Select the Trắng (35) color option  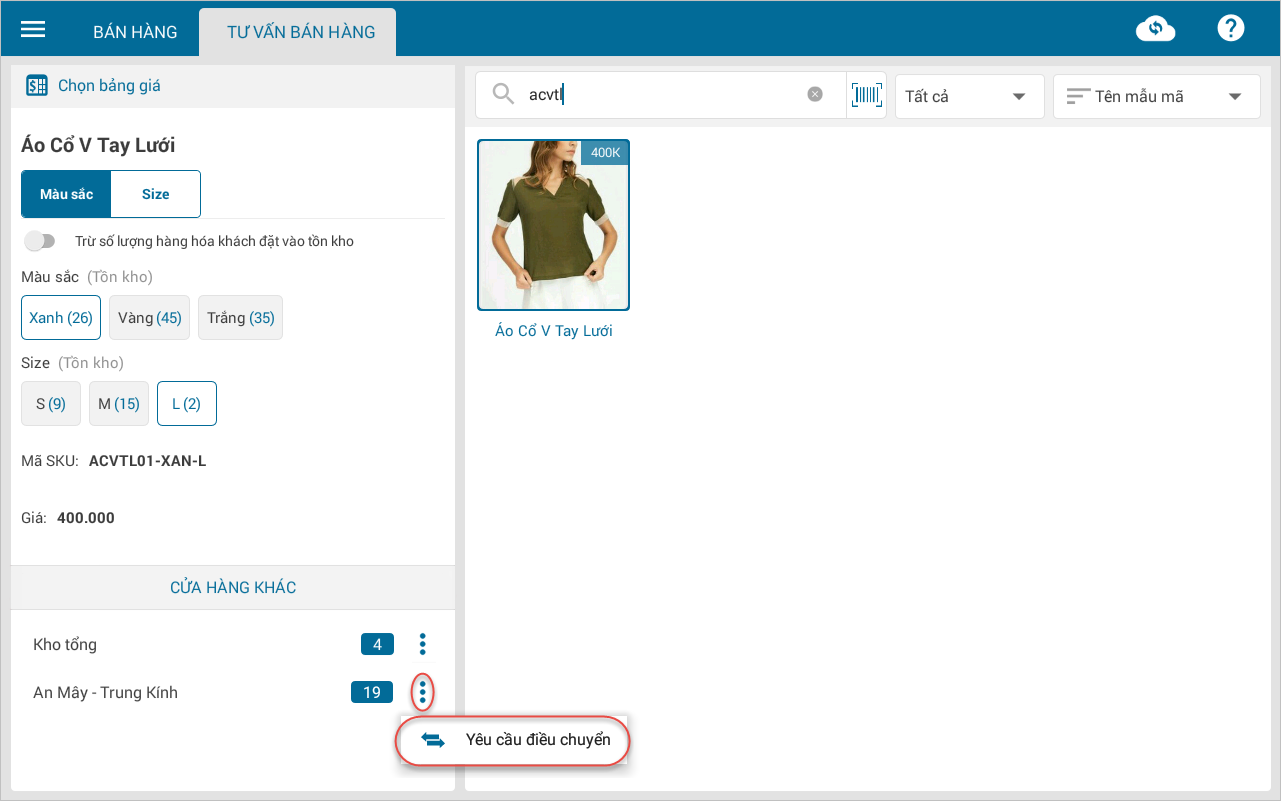[x=240, y=318]
